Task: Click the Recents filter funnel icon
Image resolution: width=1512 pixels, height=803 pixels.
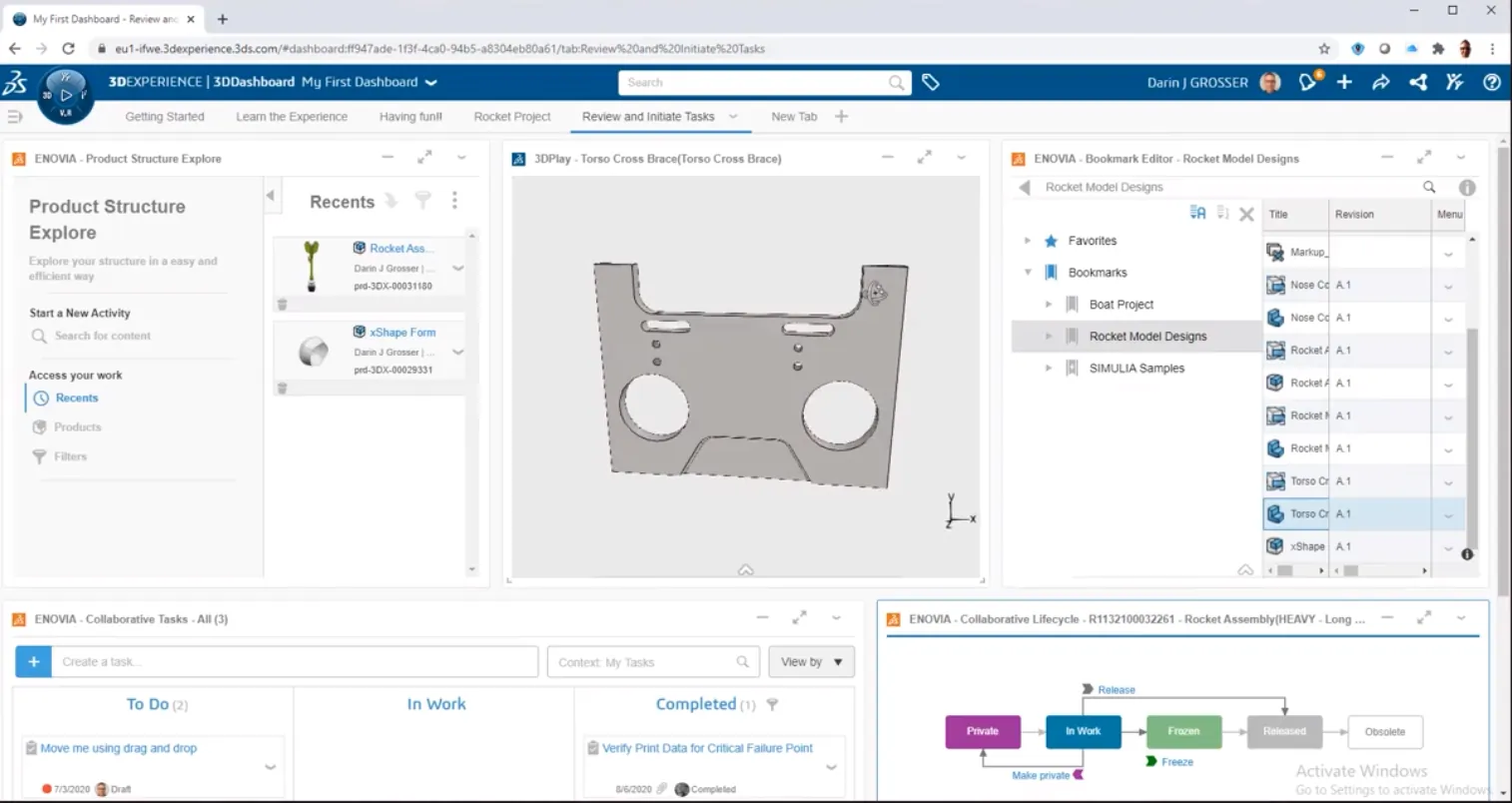Action: (423, 201)
